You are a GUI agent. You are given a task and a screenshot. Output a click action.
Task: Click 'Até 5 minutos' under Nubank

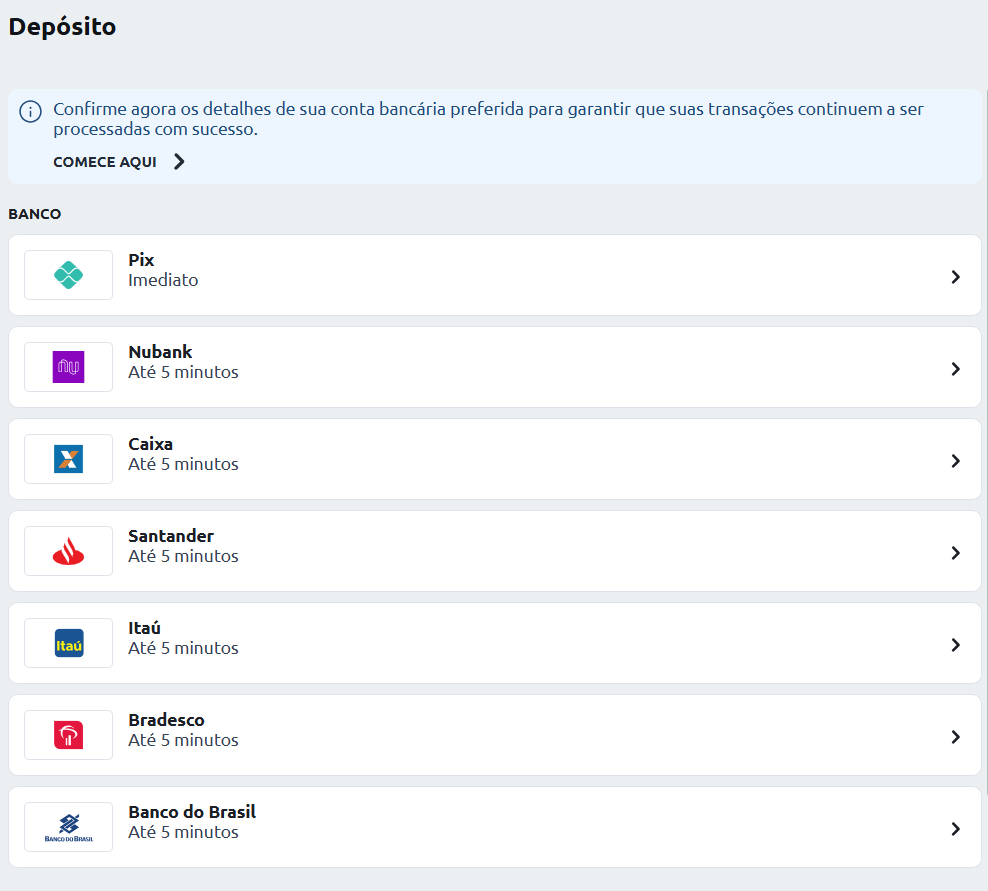[x=183, y=372]
